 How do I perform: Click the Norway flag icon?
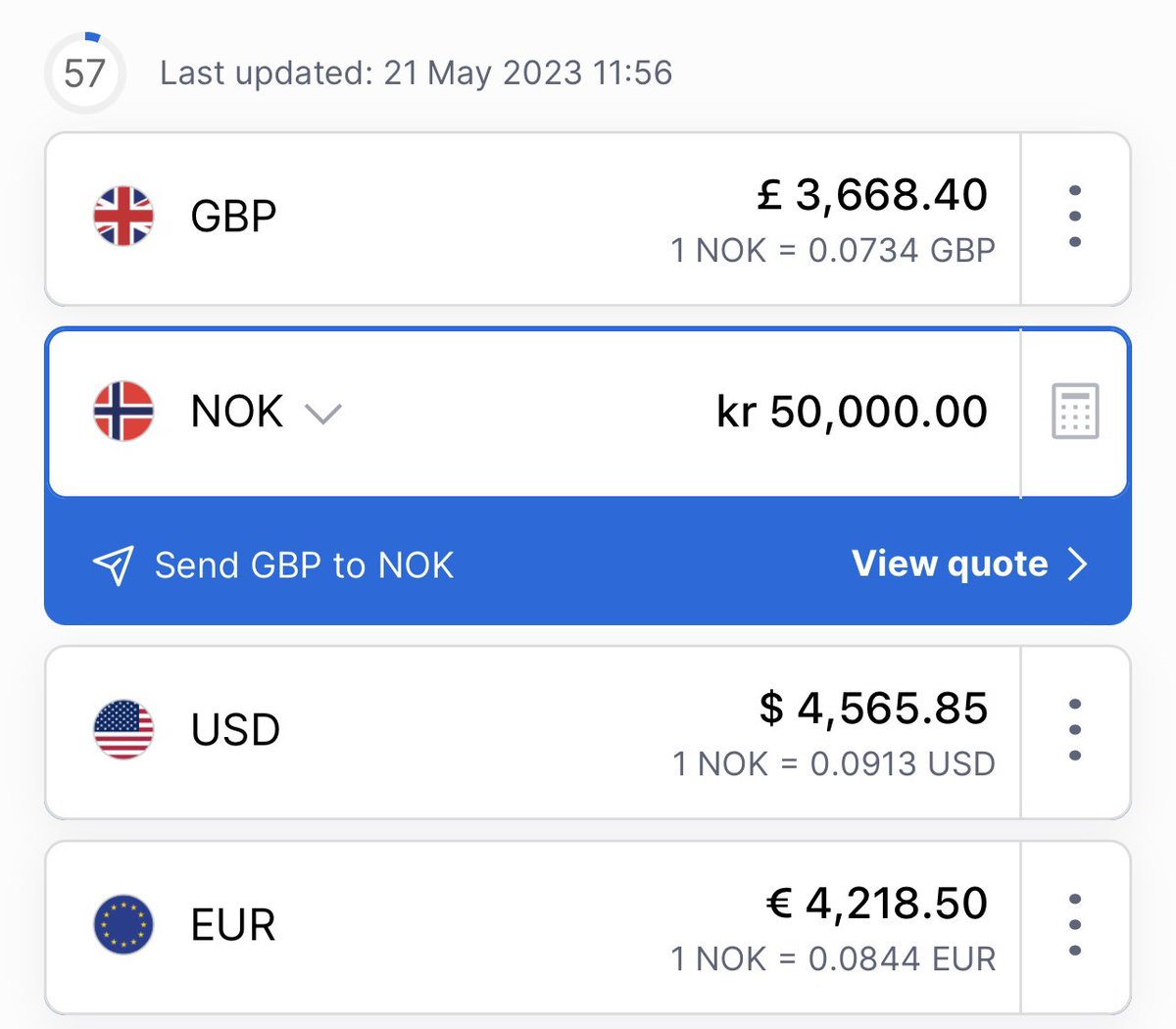coord(123,411)
